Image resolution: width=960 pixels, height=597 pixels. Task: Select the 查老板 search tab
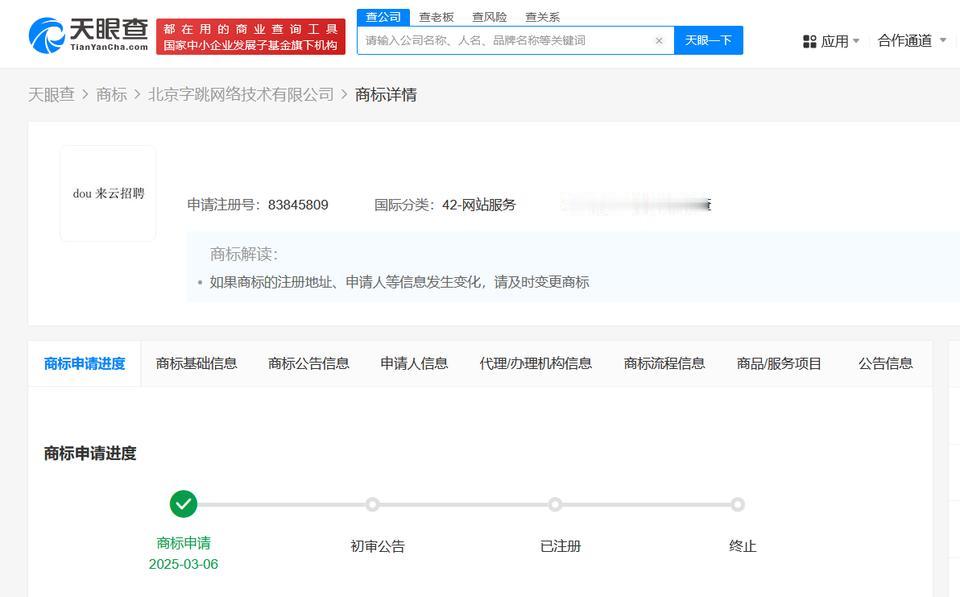437,17
